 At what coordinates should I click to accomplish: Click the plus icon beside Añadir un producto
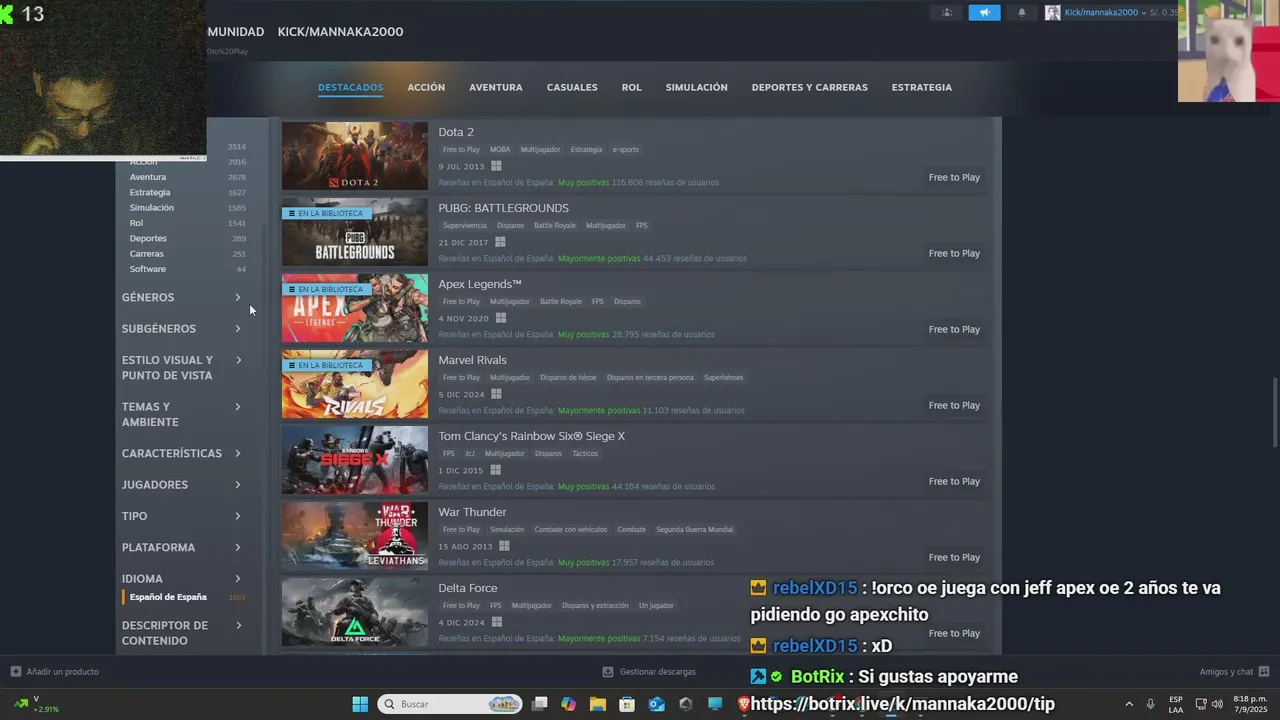click(16, 672)
